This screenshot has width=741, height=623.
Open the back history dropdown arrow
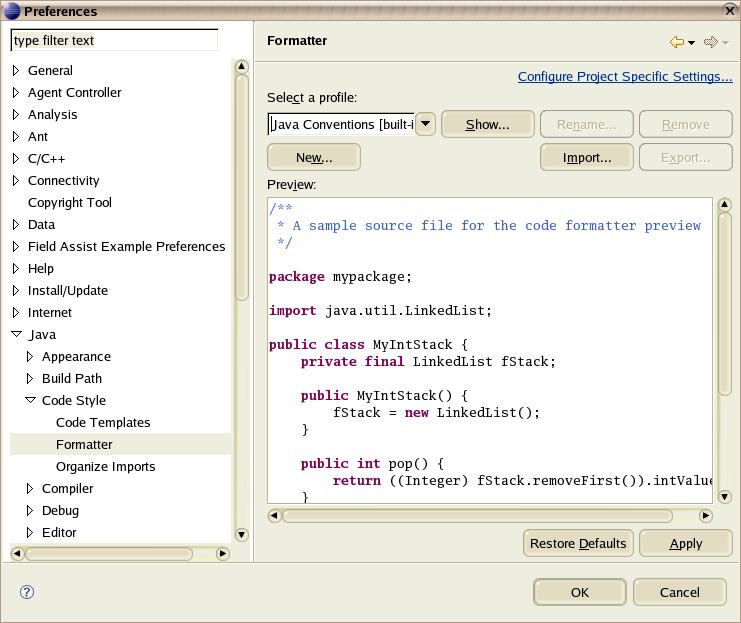point(691,42)
